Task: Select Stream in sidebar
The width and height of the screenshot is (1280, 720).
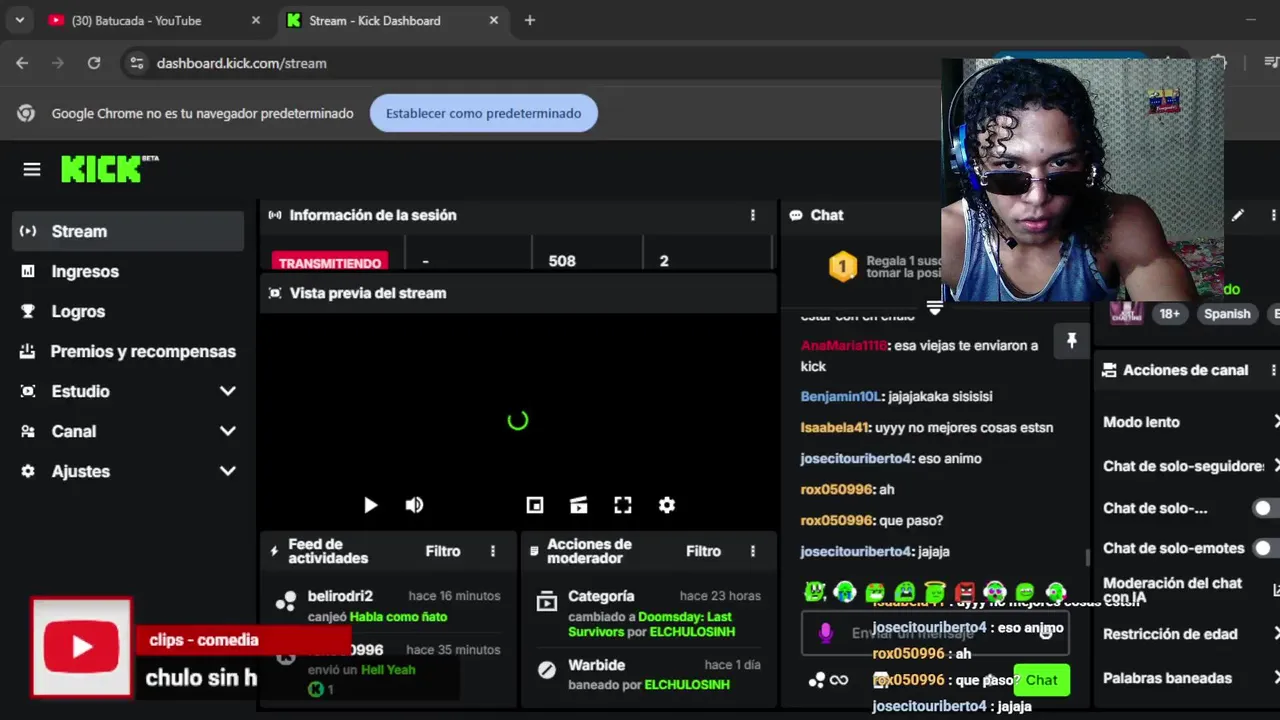Action: [128, 231]
